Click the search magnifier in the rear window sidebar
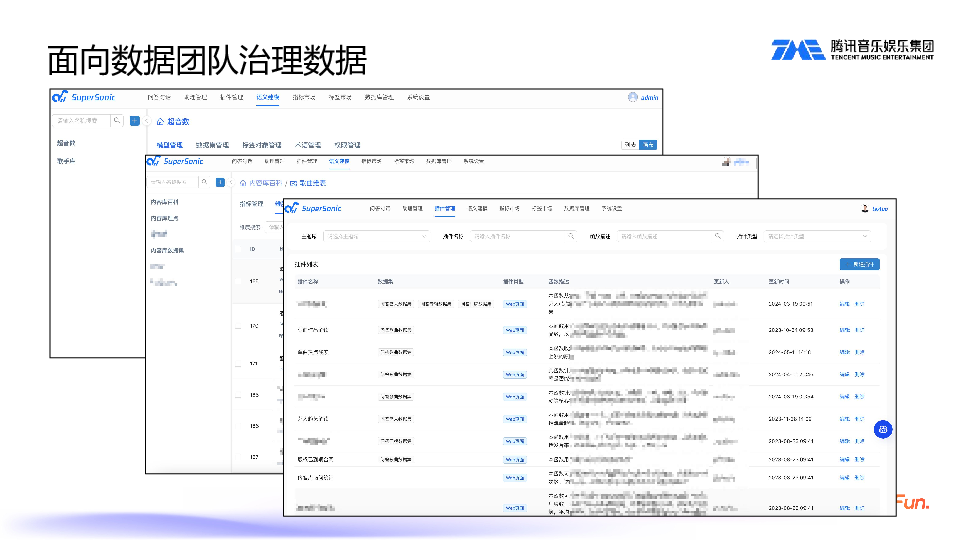The height and width of the screenshot is (540, 960). (117, 120)
